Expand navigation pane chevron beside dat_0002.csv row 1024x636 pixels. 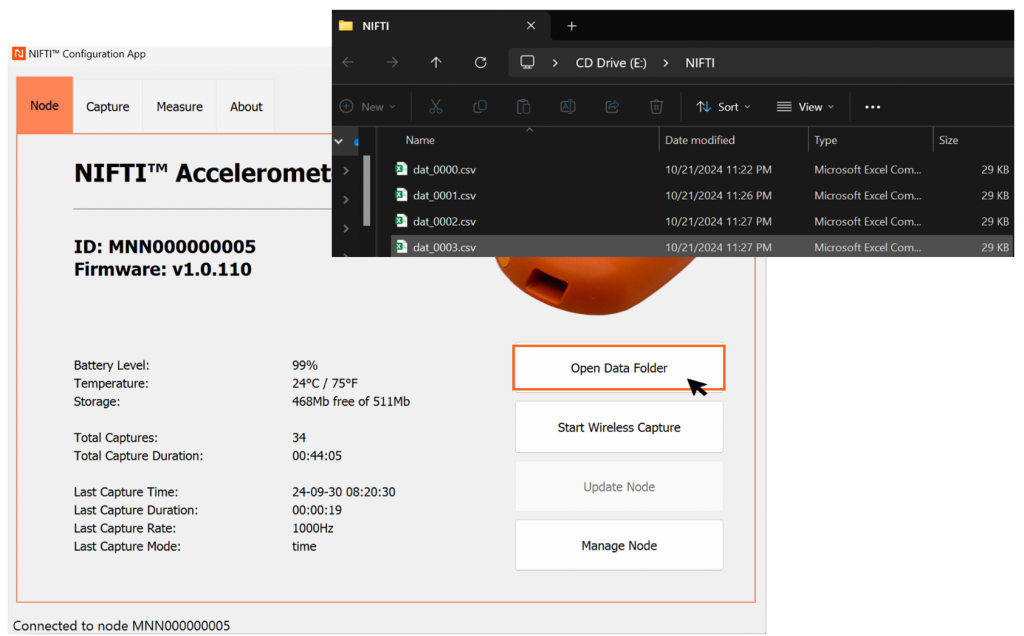346,229
